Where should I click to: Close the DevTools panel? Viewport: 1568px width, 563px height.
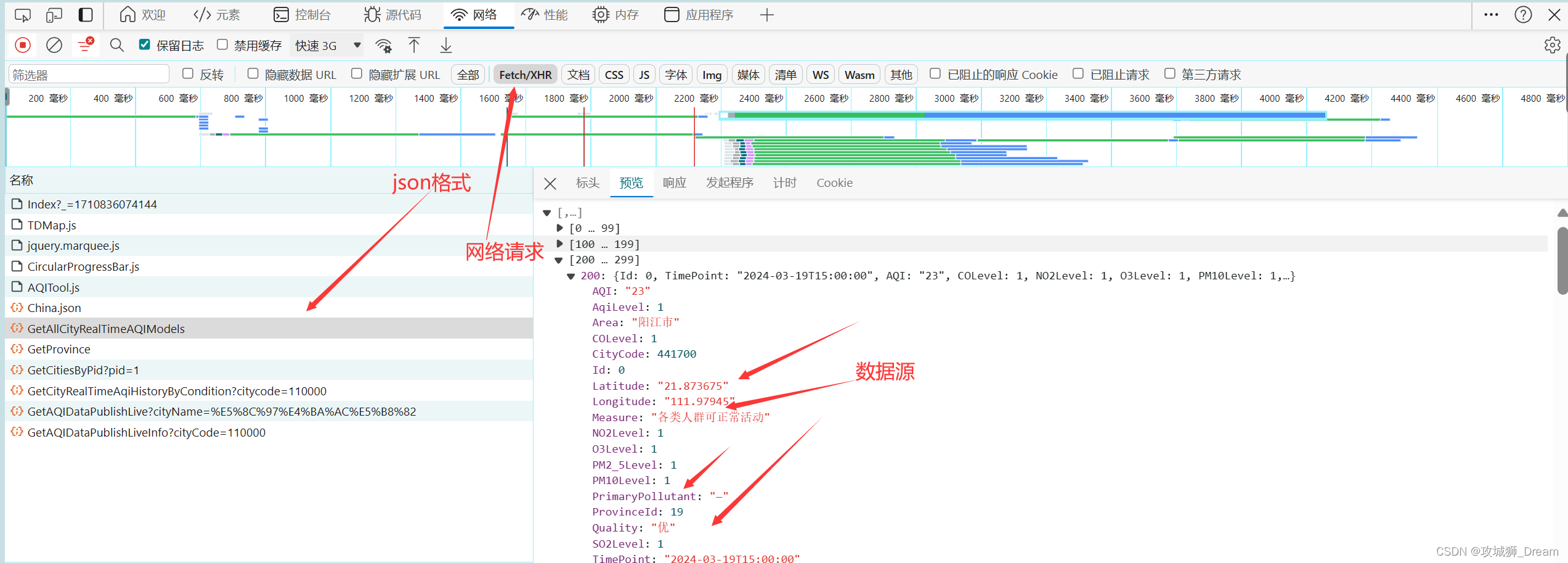[x=1554, y=15]
